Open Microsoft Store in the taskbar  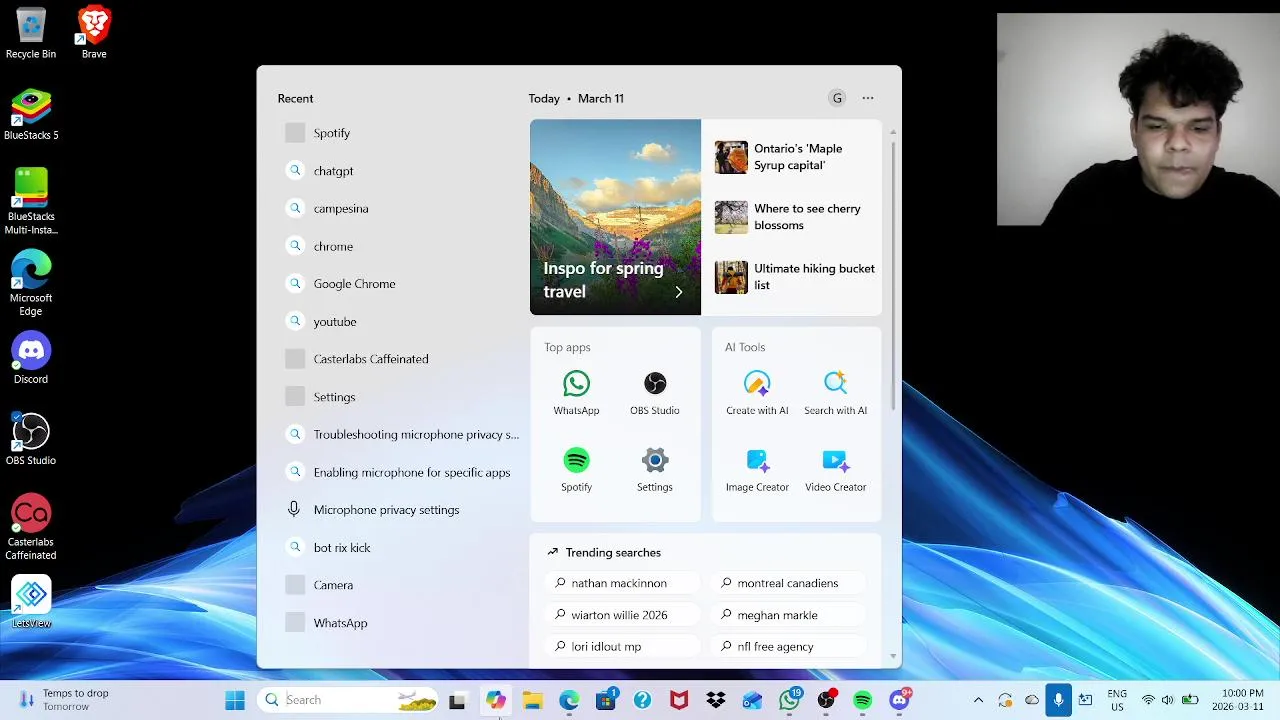[606, 700]
